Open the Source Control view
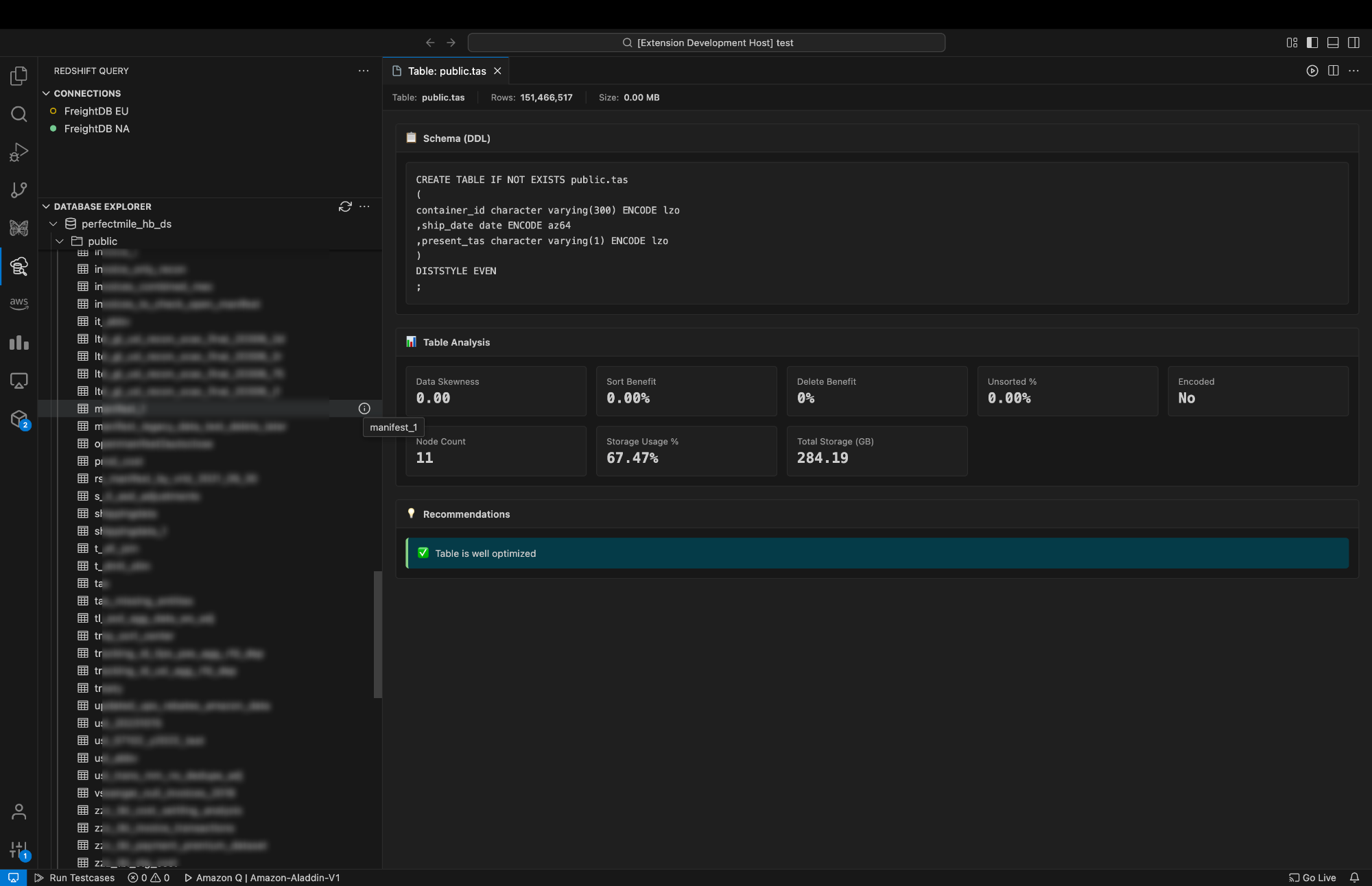The width and height of the screenshot is (1372, 886). (x=19, y=190)
